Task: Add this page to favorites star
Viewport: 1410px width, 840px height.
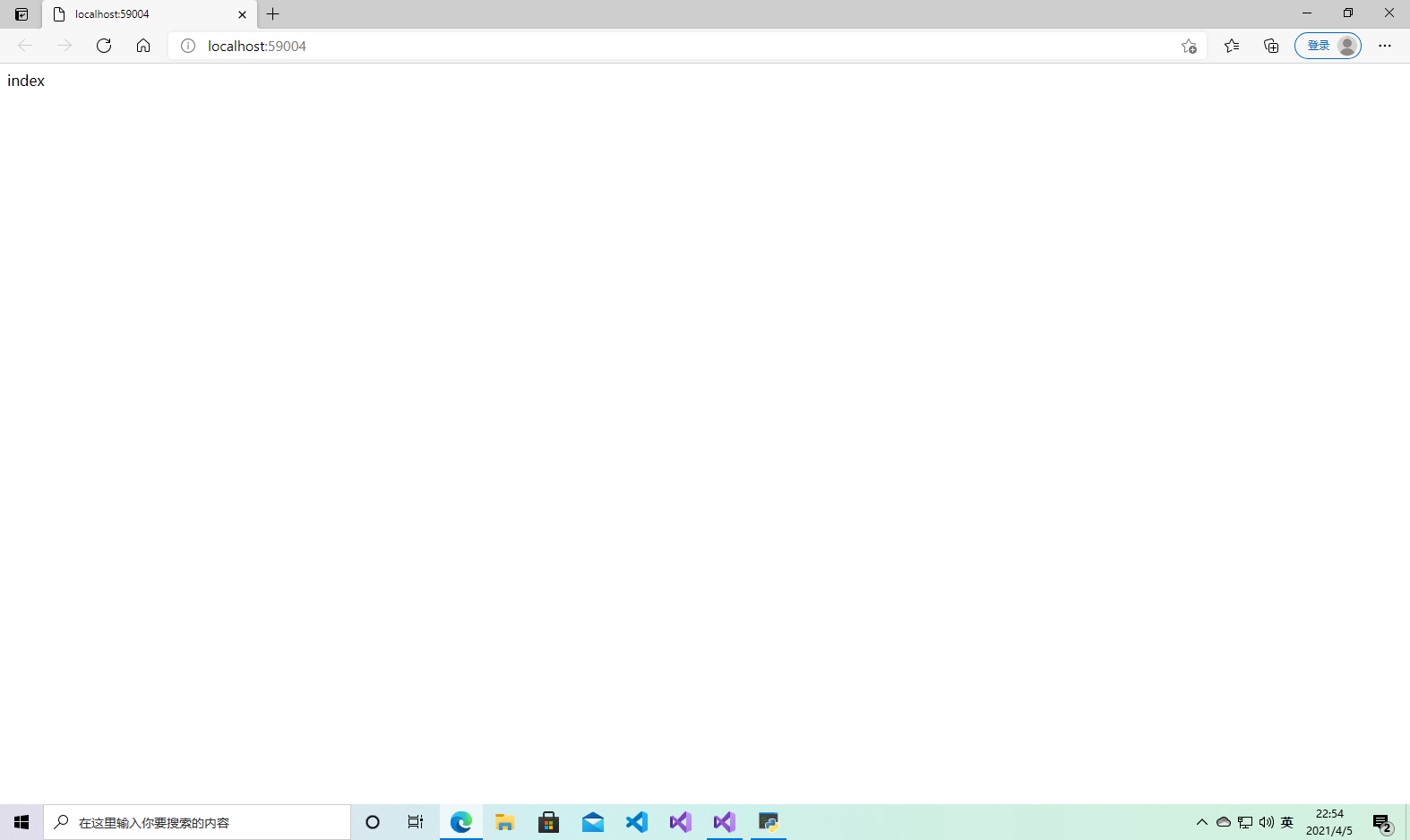Action: (1189, 46)
